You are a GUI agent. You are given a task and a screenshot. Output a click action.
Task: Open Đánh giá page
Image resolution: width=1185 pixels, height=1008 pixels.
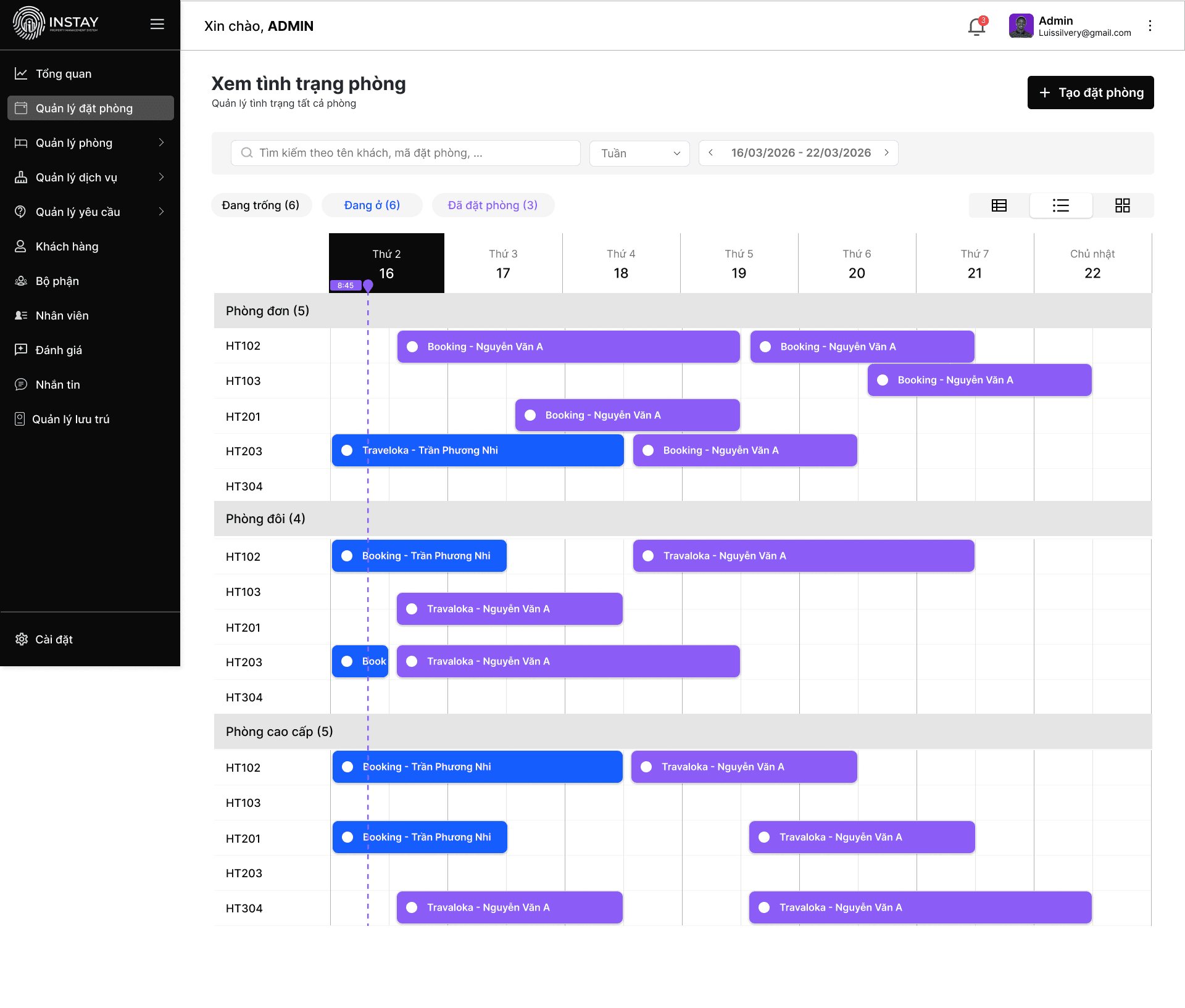[90, 350]
